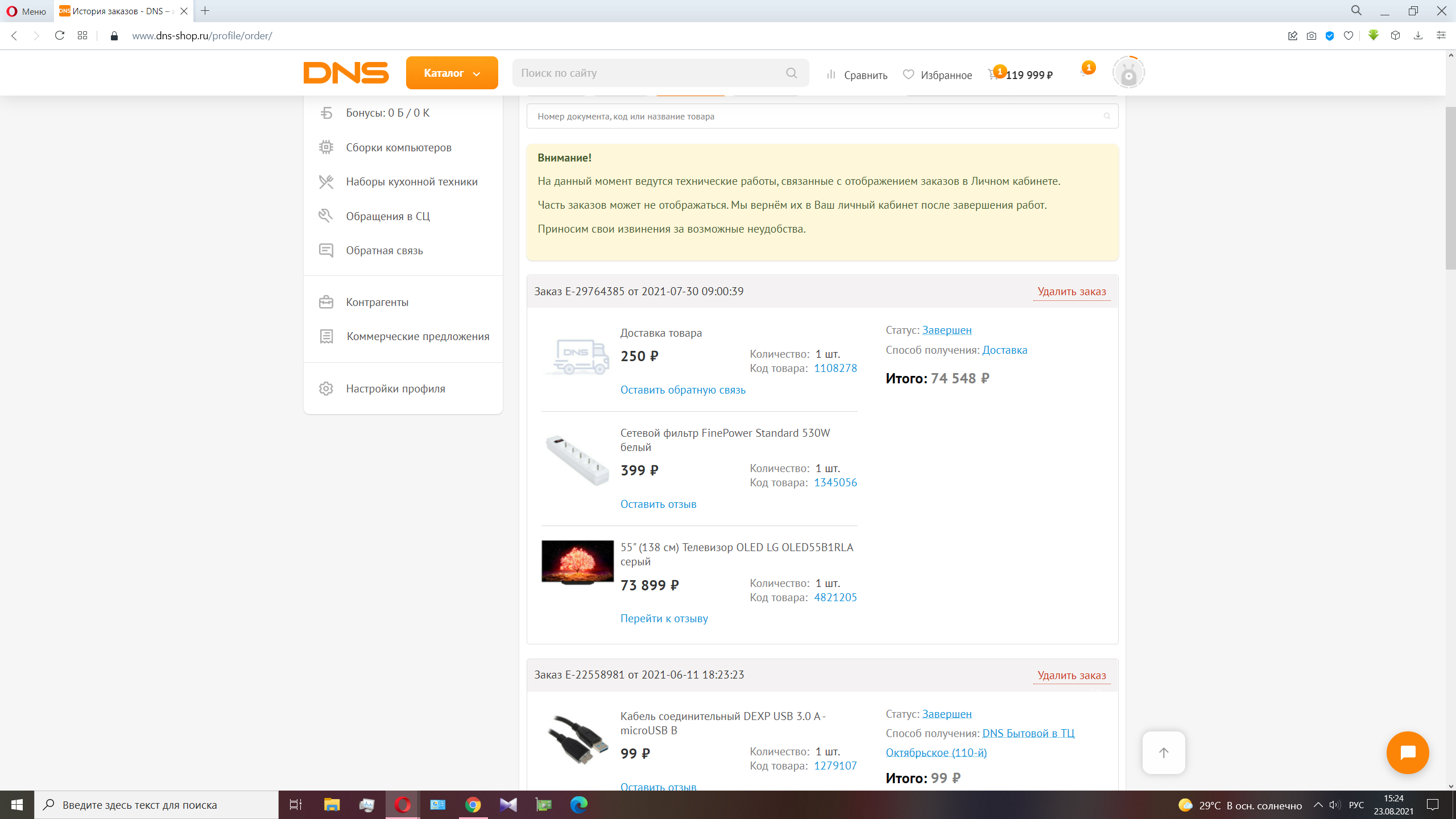The image size is (1456, 819).
Task: Open the orange chat bubble widget
Action: 1407,752
